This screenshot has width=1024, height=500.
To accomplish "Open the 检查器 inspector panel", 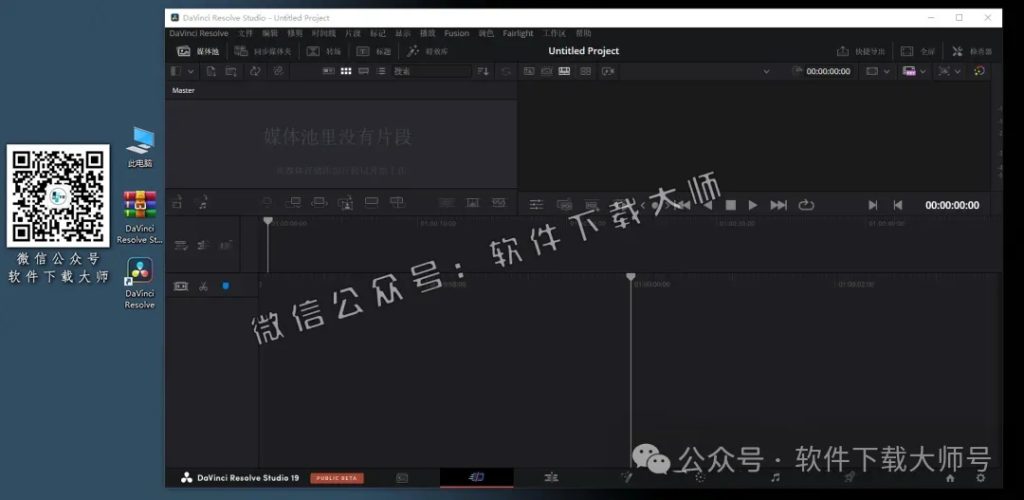I will tap(972, 51).
